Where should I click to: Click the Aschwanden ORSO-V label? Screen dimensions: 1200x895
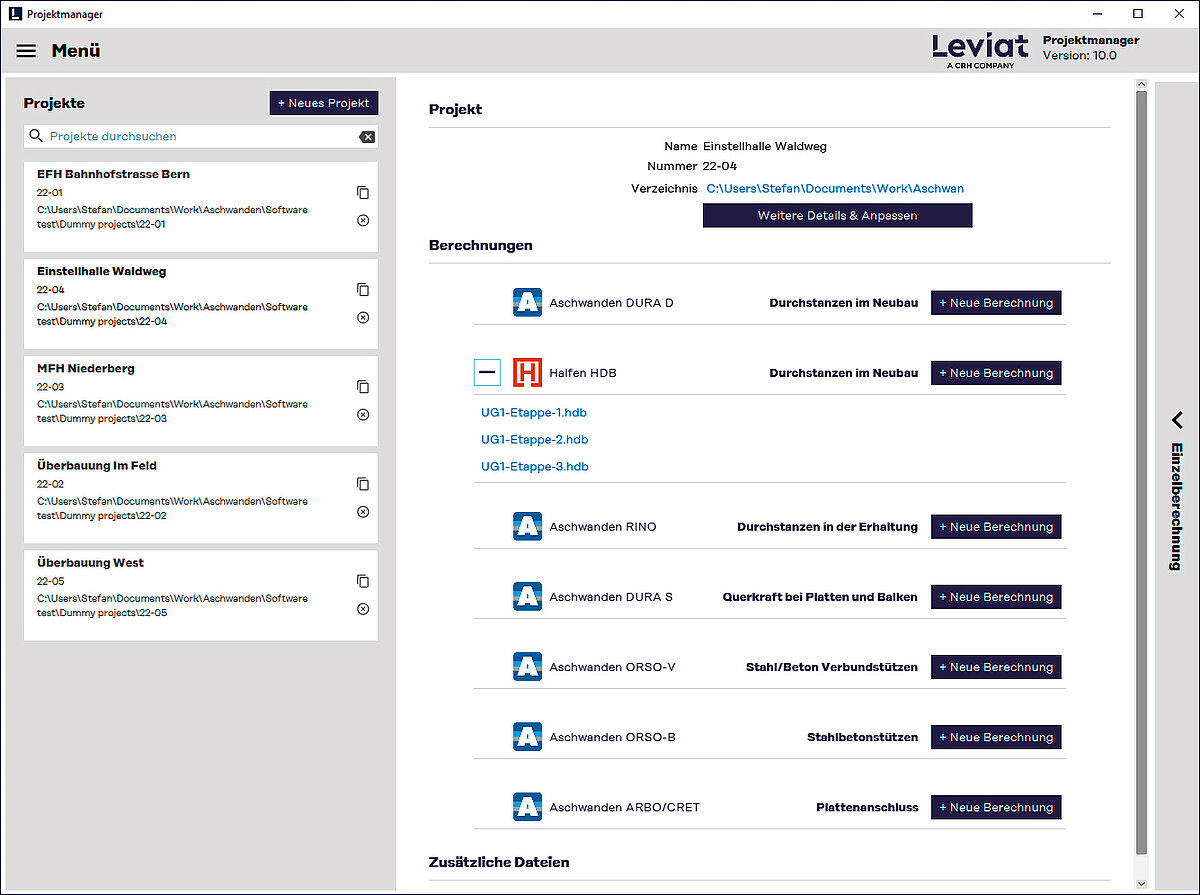pyautogui.click(x=612, y=667)
